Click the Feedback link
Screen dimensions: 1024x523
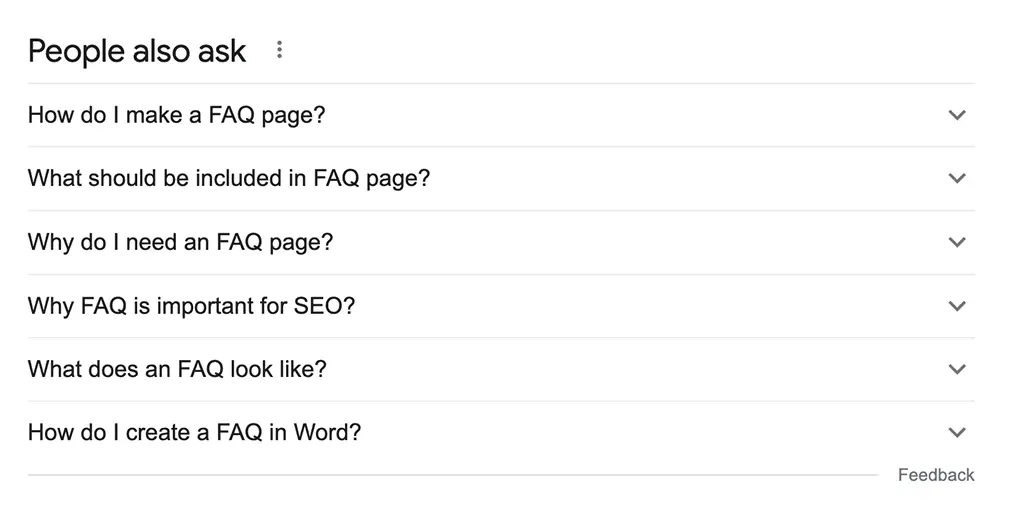[936, 475]
